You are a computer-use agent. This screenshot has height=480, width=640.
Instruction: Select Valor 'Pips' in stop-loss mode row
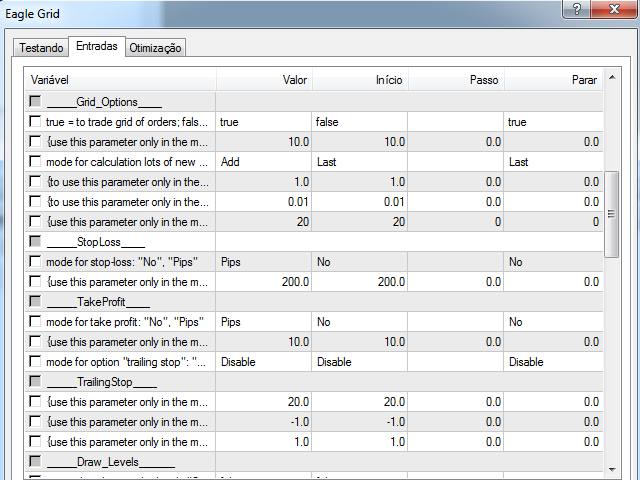coord(263,262)
